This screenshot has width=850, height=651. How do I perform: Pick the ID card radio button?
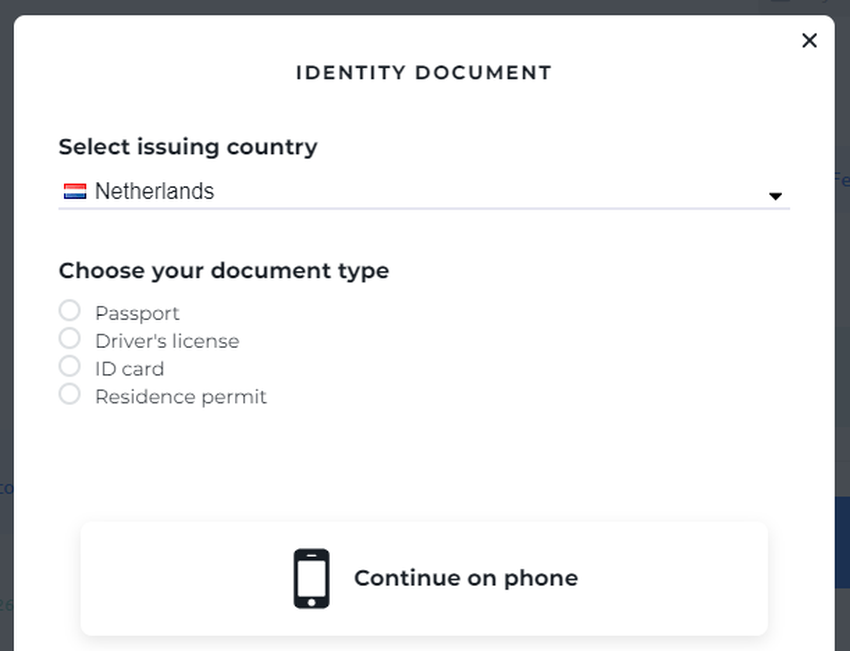[x=69, y=366]
